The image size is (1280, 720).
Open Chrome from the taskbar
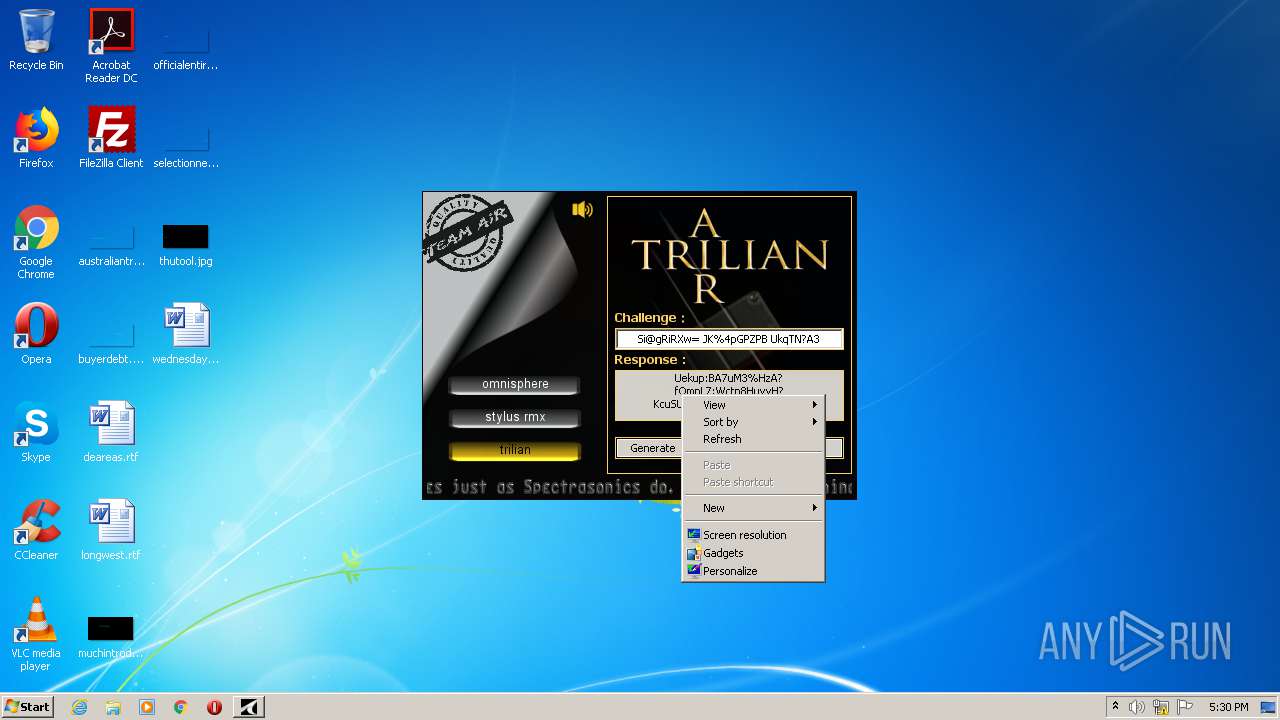click(x=181, y=707)
